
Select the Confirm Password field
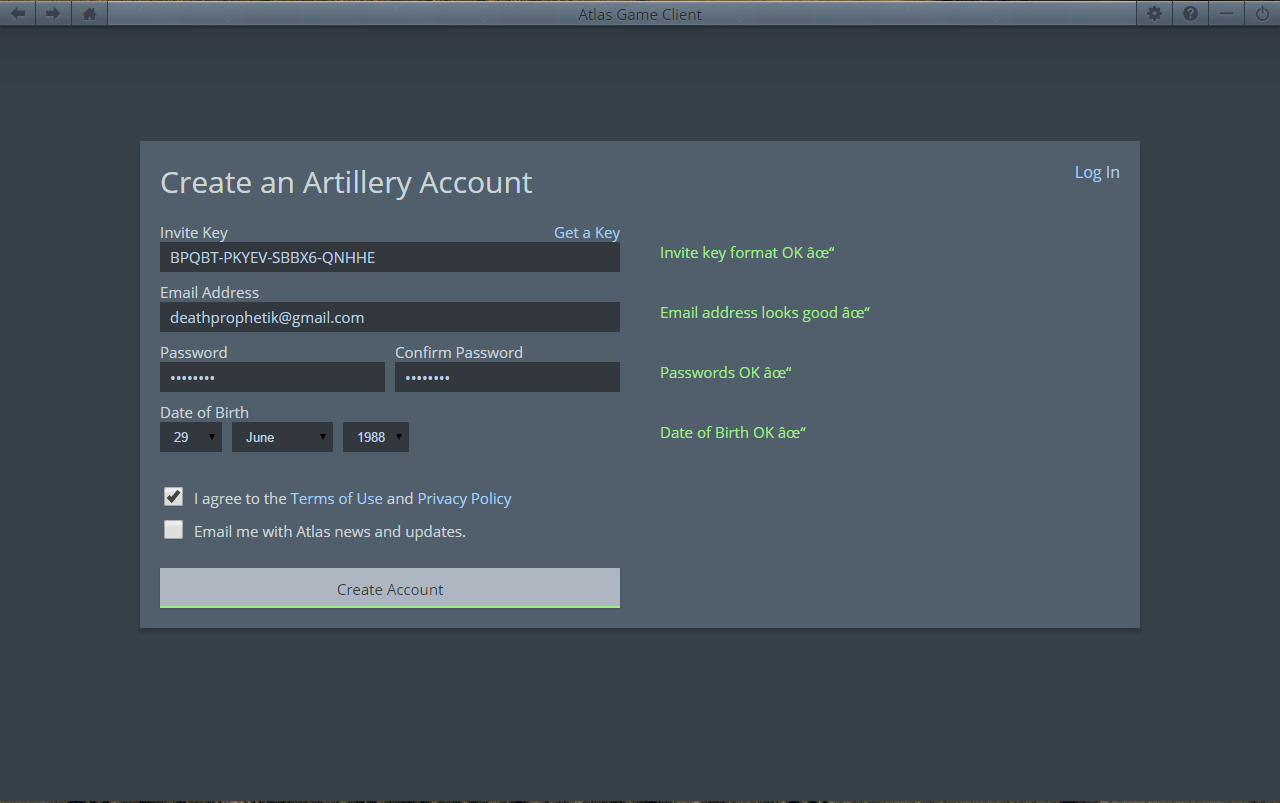coord(507,377)
